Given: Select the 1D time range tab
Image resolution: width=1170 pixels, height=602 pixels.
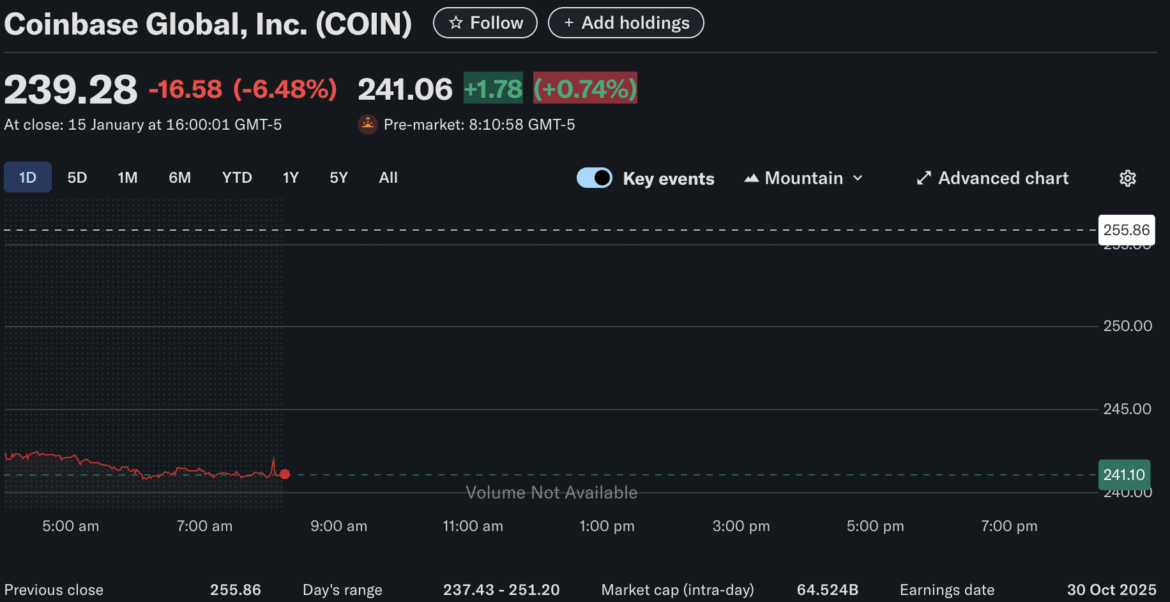Looking at the screenshot, I should [x=28, y=178].
